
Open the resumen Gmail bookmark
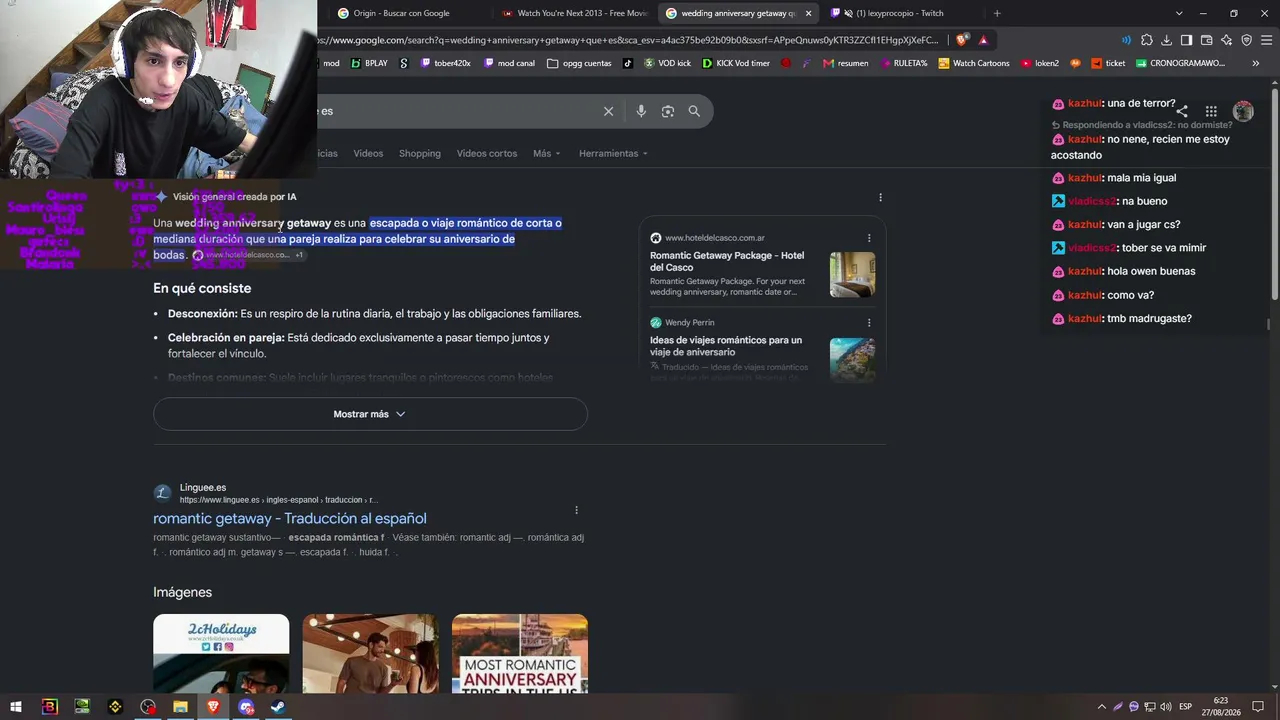(x=846, y=63)
